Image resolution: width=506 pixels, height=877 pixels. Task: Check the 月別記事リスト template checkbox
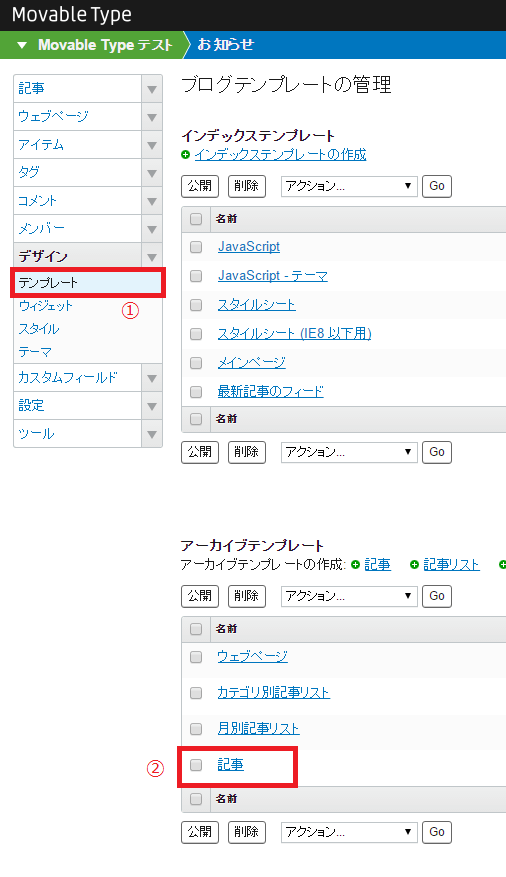[196, 729]
